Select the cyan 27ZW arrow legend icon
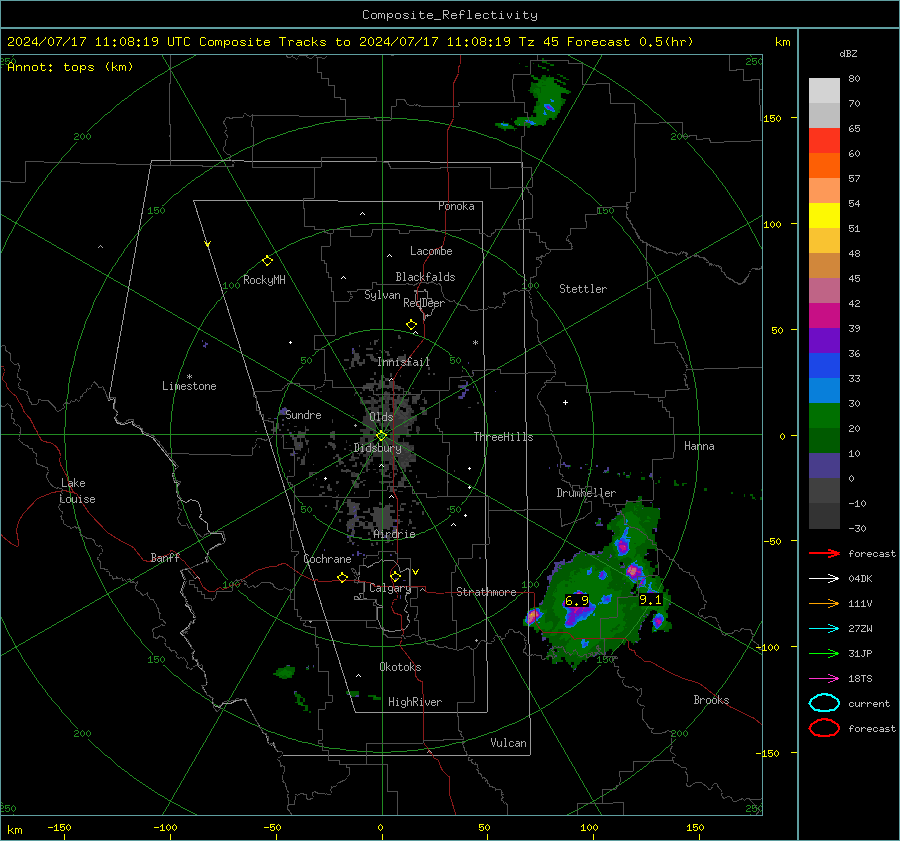900x841 pixels. (x=824, y=629)
